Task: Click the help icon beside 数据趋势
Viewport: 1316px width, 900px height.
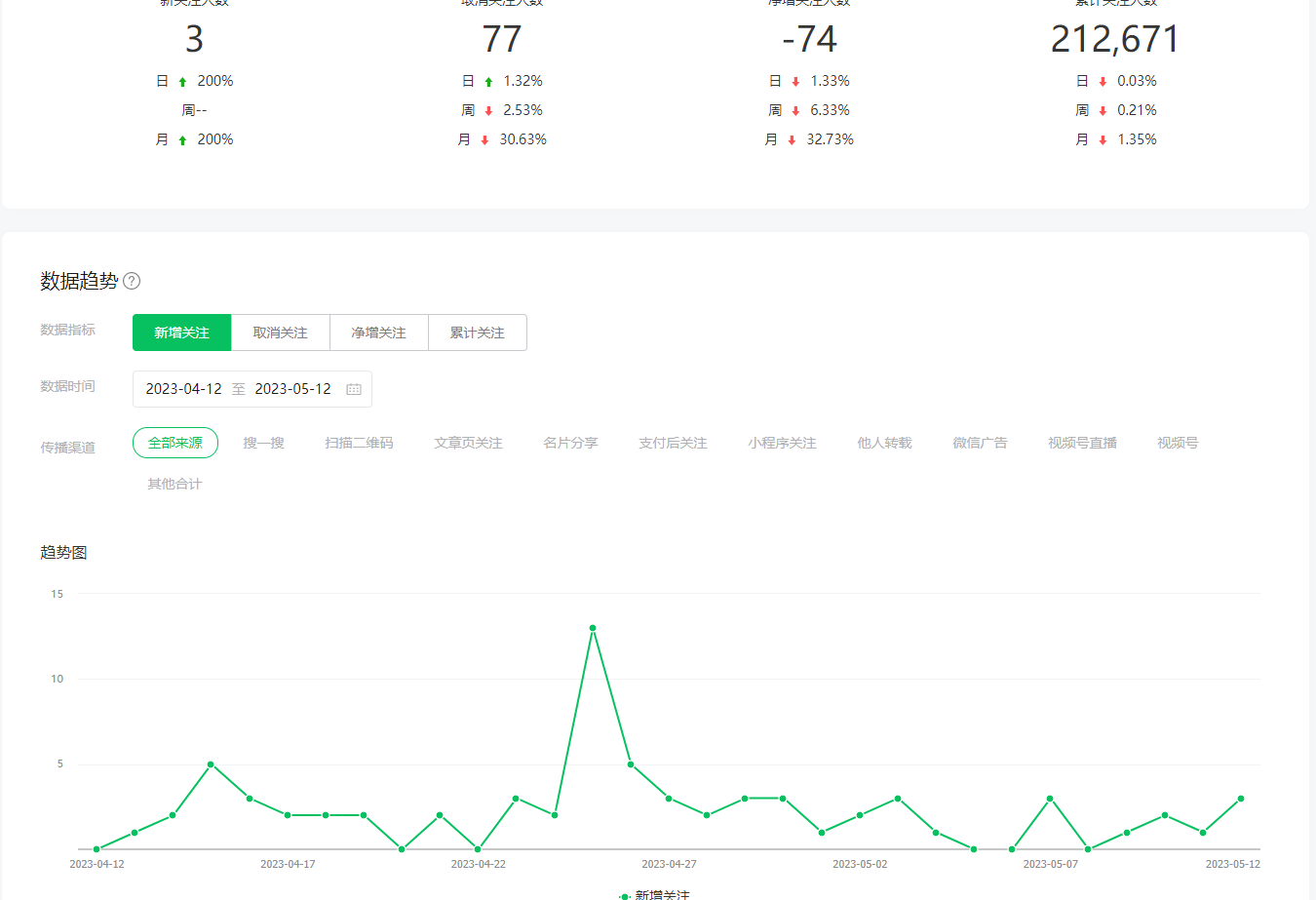Action: point(132,281)
